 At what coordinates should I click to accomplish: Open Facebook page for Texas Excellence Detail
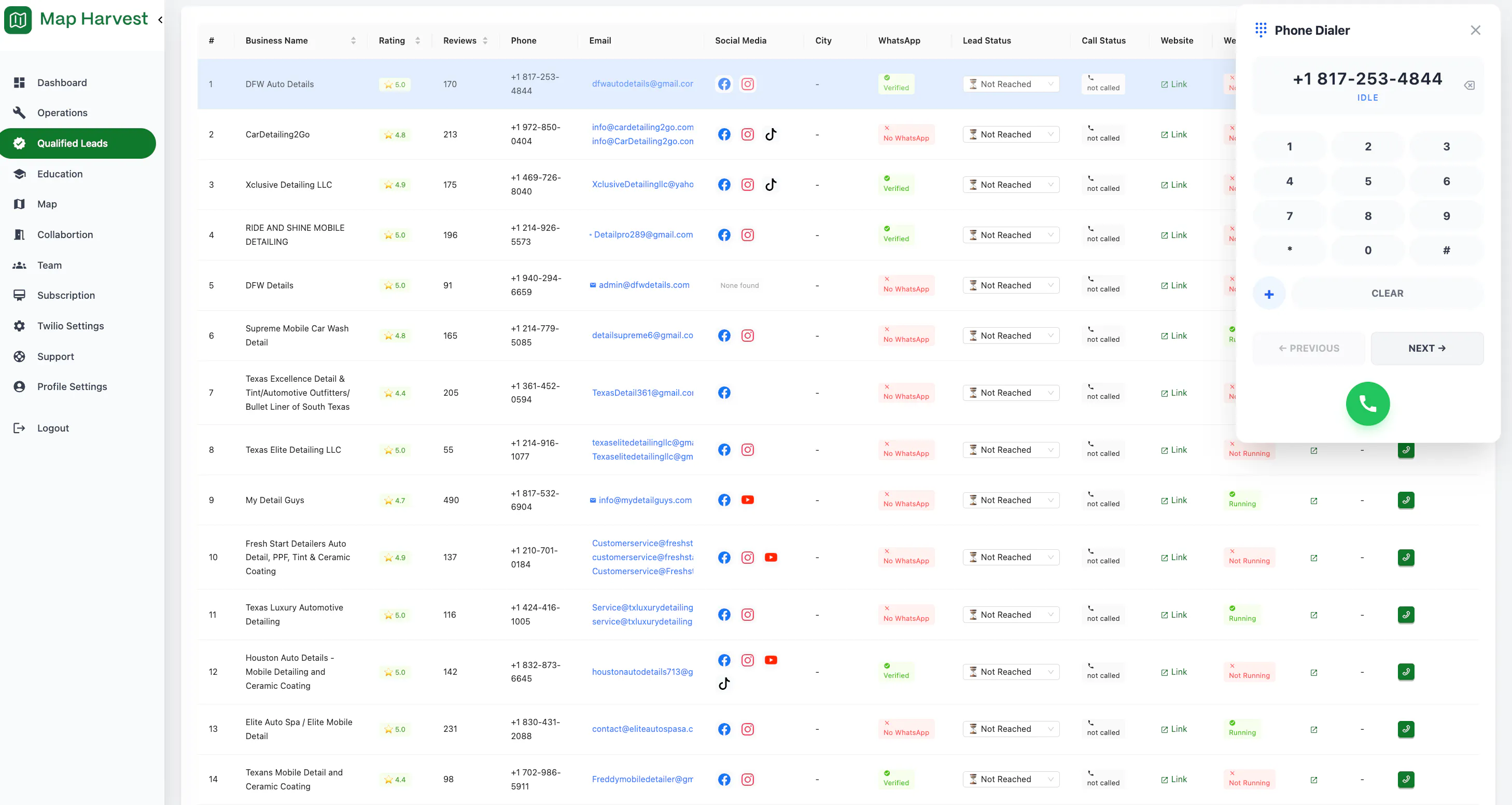724,393
